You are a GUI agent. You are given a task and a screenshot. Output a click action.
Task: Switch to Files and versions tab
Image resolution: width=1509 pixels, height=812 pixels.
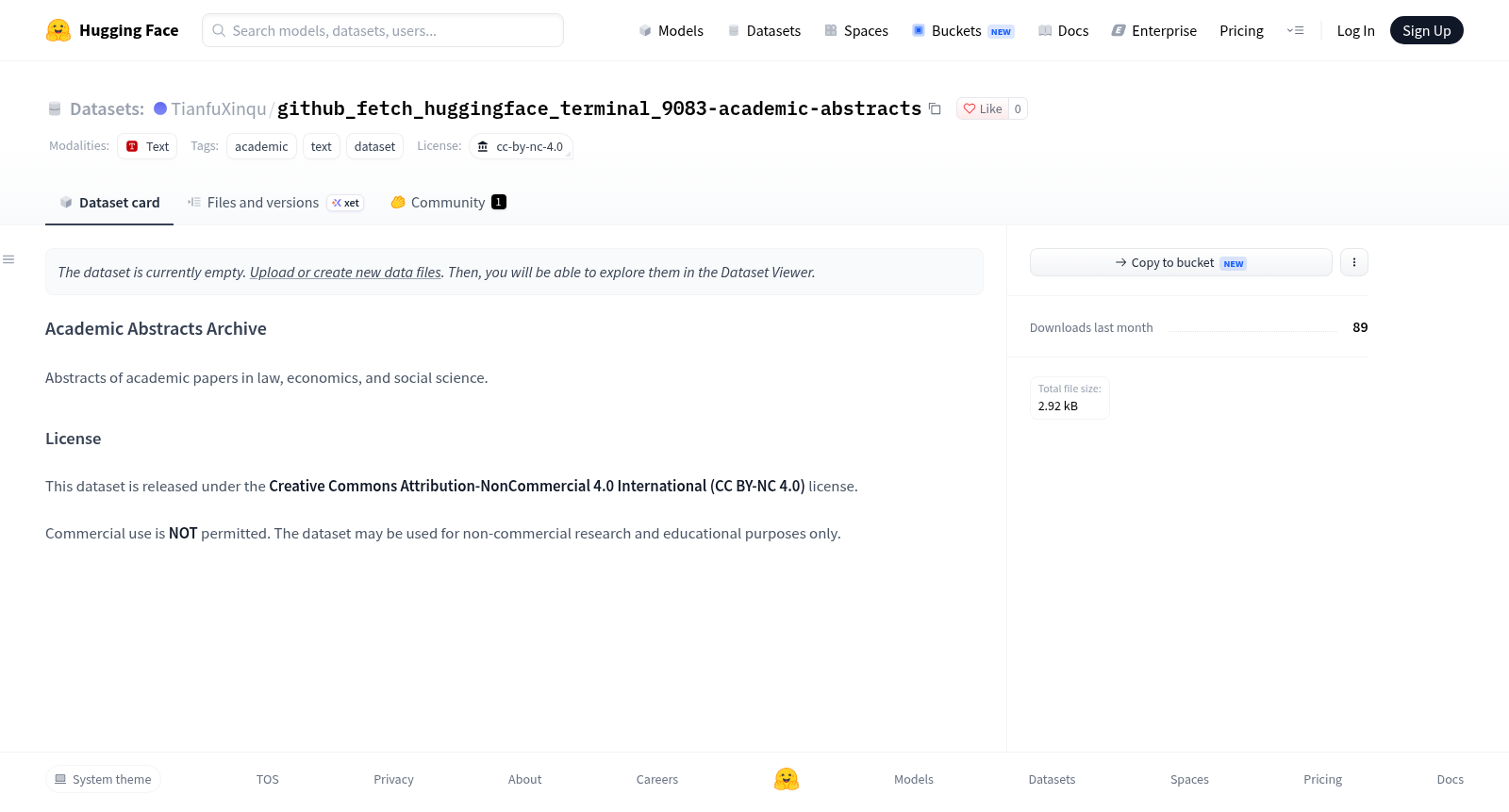pos(275,202)
